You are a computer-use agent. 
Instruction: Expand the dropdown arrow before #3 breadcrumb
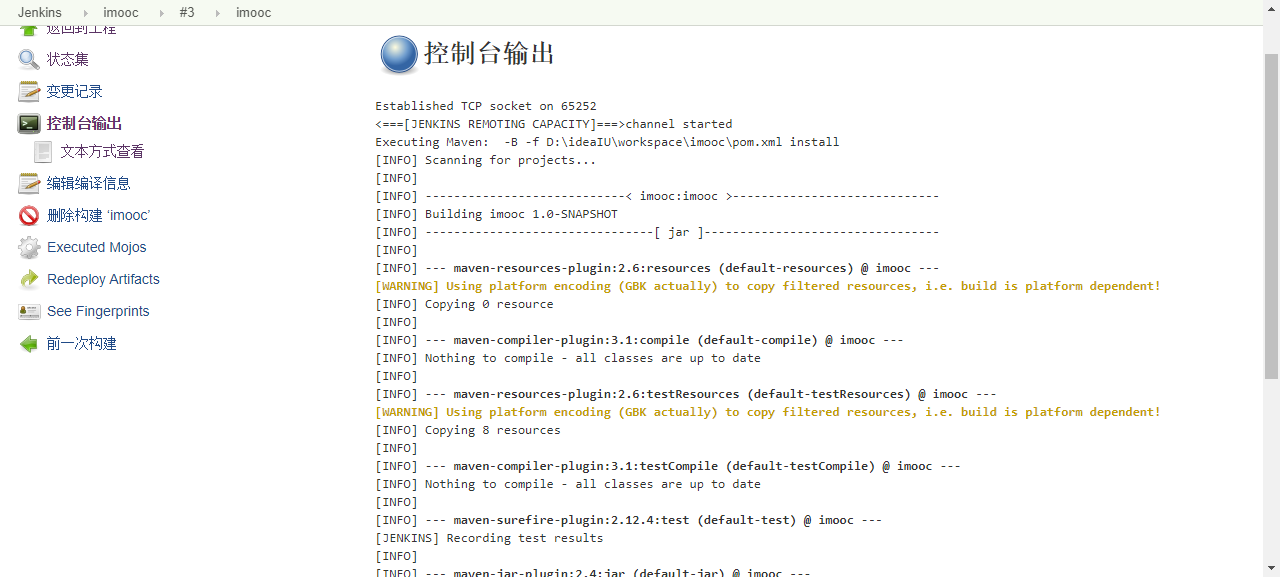pyautogui.click(x=160, y=13)
